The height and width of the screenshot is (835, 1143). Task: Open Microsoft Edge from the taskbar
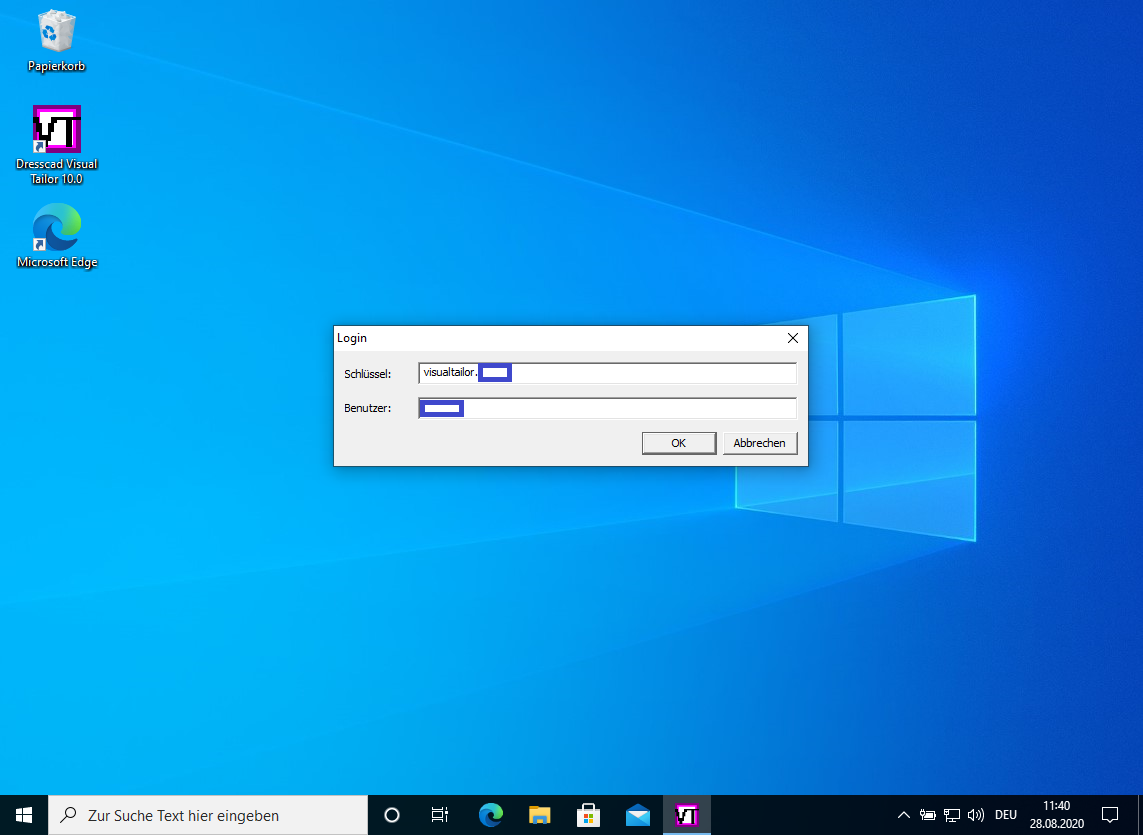(490, 815)
